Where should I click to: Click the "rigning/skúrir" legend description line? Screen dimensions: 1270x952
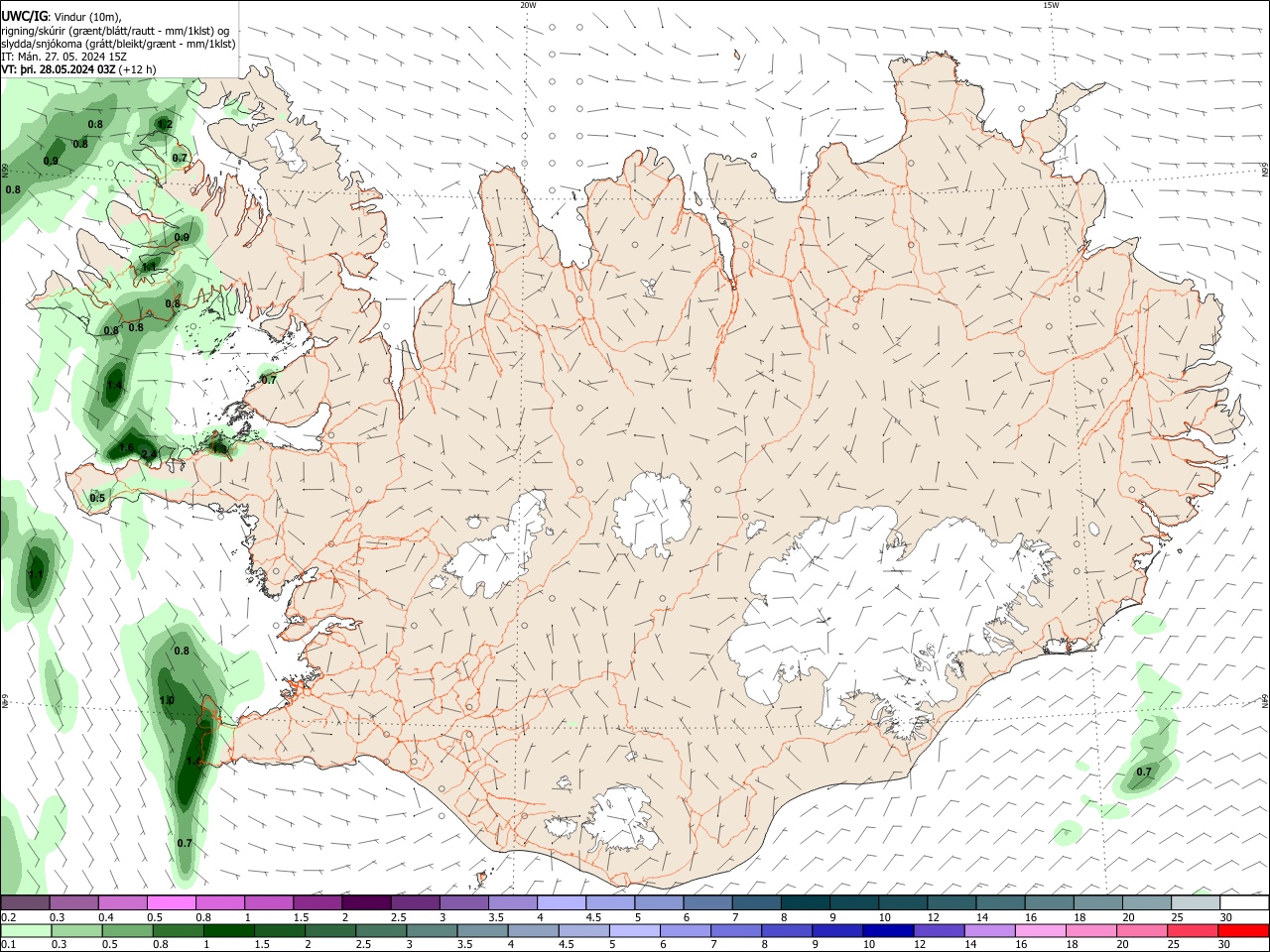[115, 31]
